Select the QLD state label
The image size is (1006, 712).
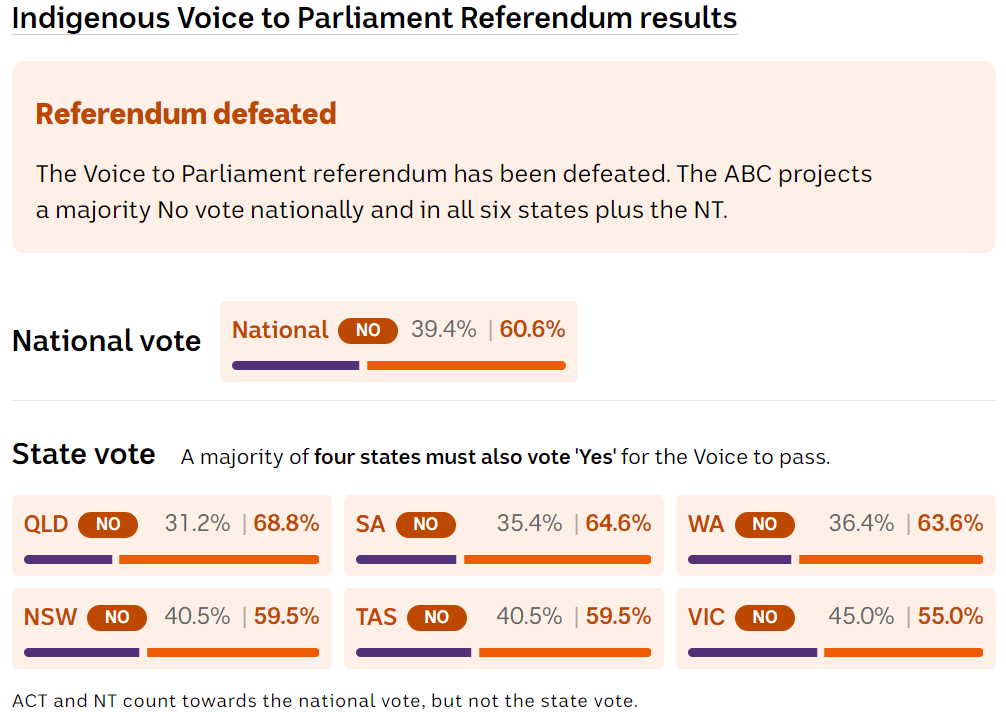point(46,524)
